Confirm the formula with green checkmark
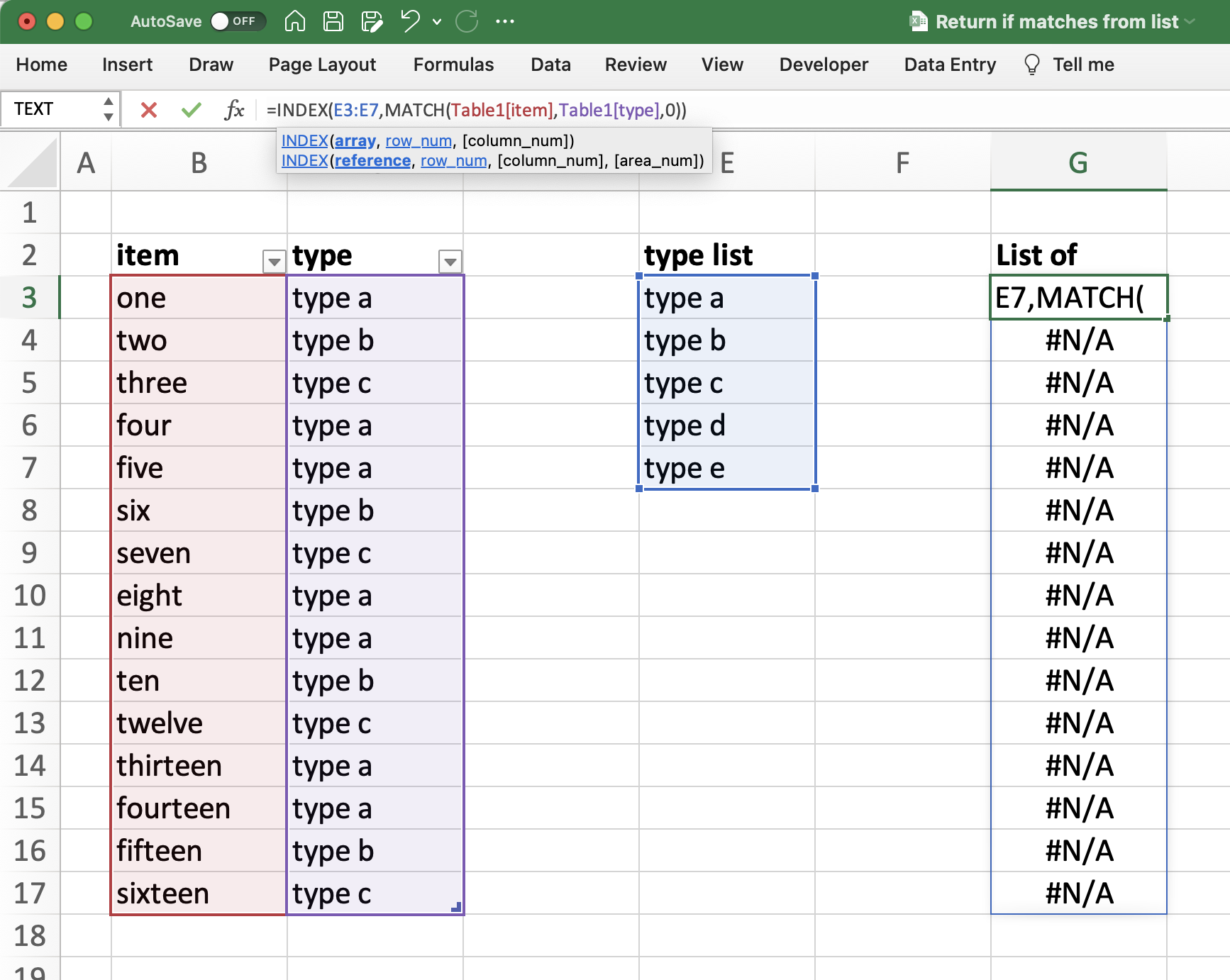Viewport: 1230px width, 980px height. tap(191, 109)
